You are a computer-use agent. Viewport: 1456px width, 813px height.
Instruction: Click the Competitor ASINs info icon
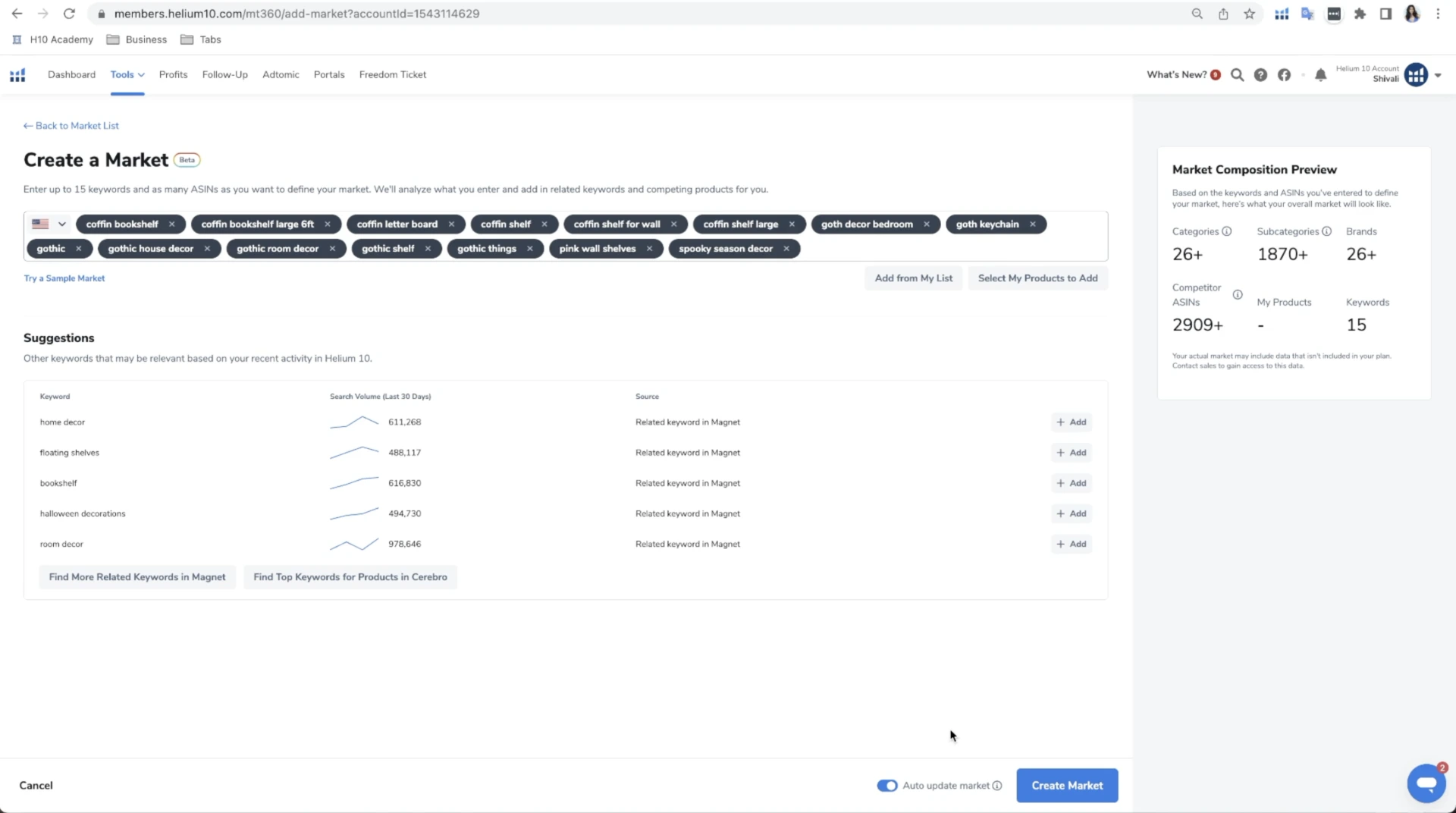tap(1238, 294)
